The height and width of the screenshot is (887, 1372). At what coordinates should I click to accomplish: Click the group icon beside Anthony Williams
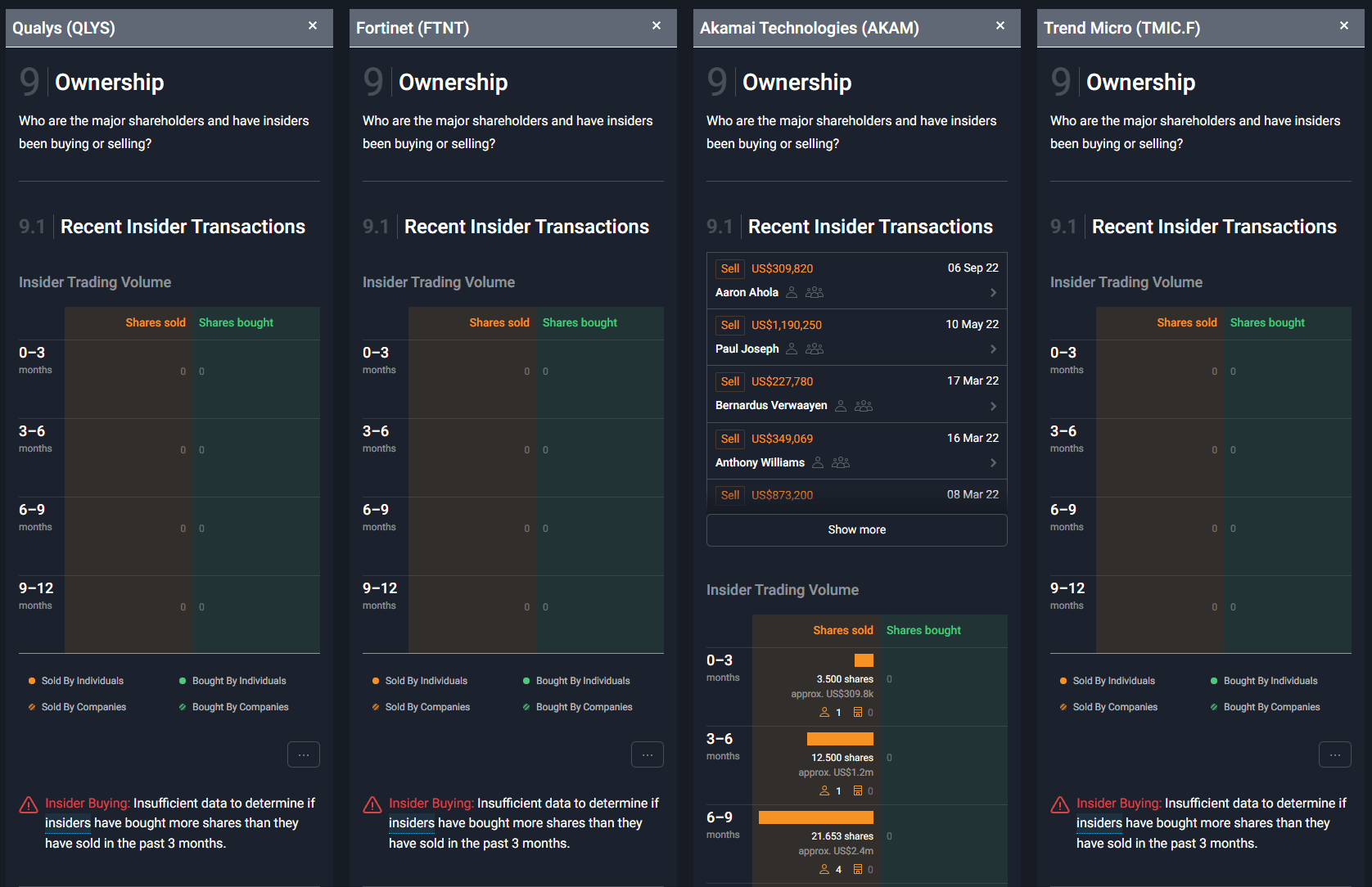[x=841, y=462]
